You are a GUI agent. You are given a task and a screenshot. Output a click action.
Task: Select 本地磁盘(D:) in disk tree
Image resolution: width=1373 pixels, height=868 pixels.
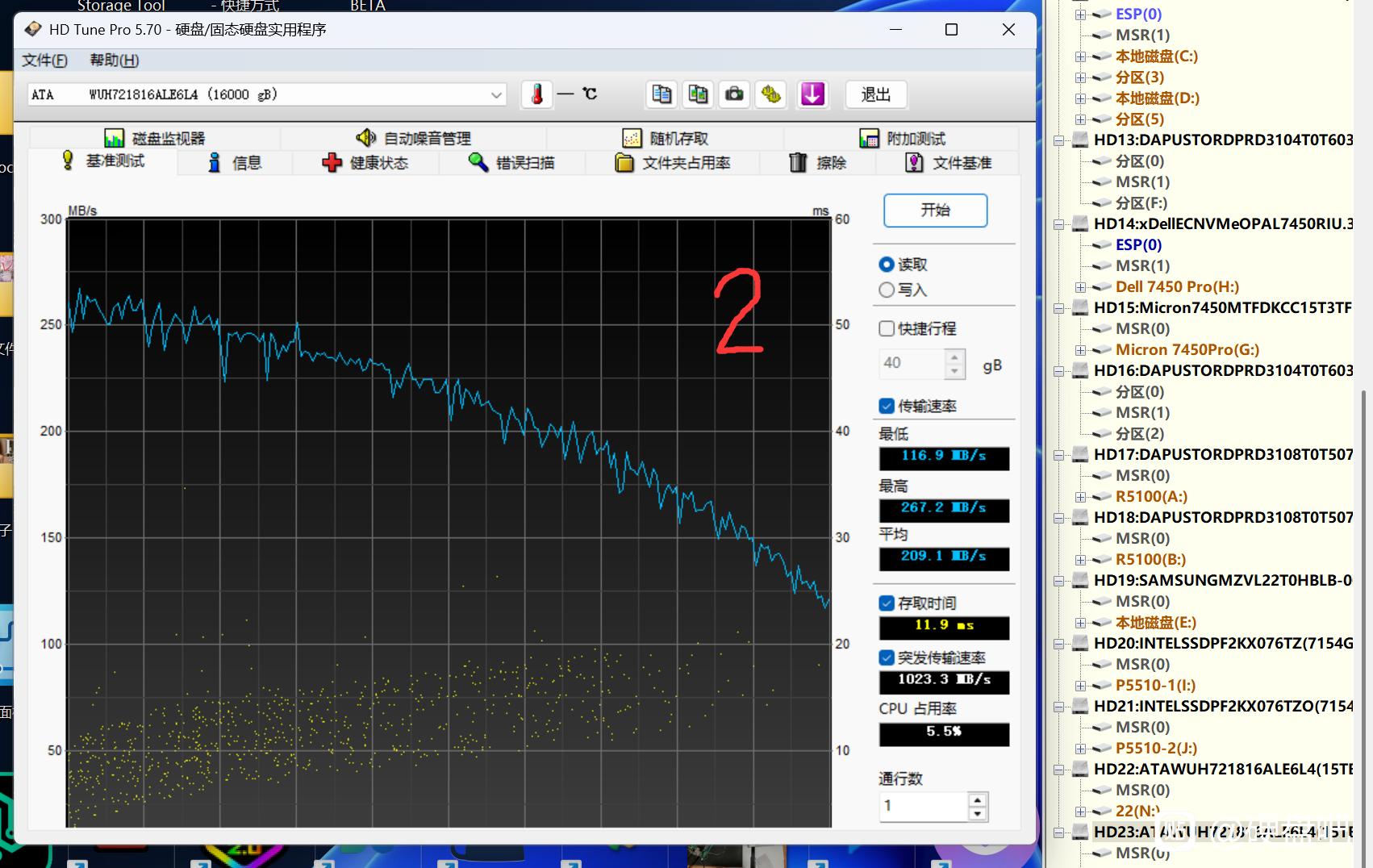click(x=1158, y=98)
